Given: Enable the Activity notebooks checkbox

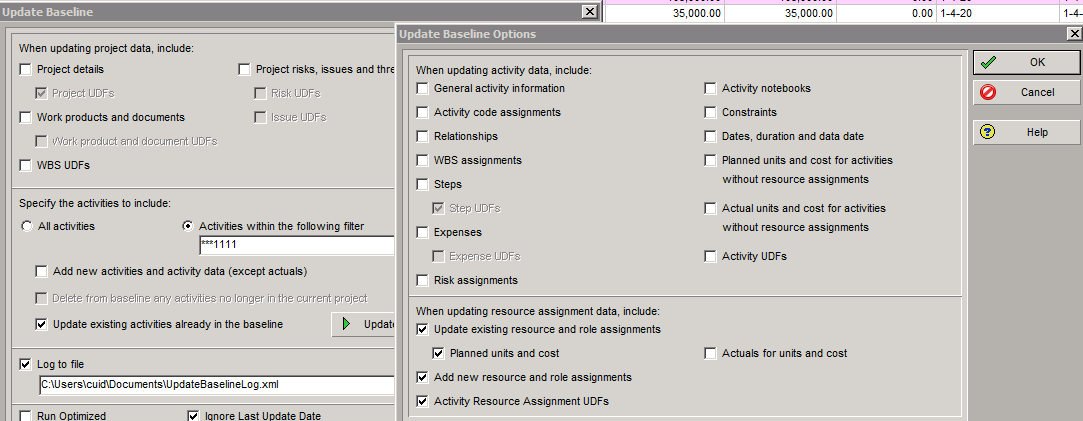Looking at the screenshot, I should [710, 88].
